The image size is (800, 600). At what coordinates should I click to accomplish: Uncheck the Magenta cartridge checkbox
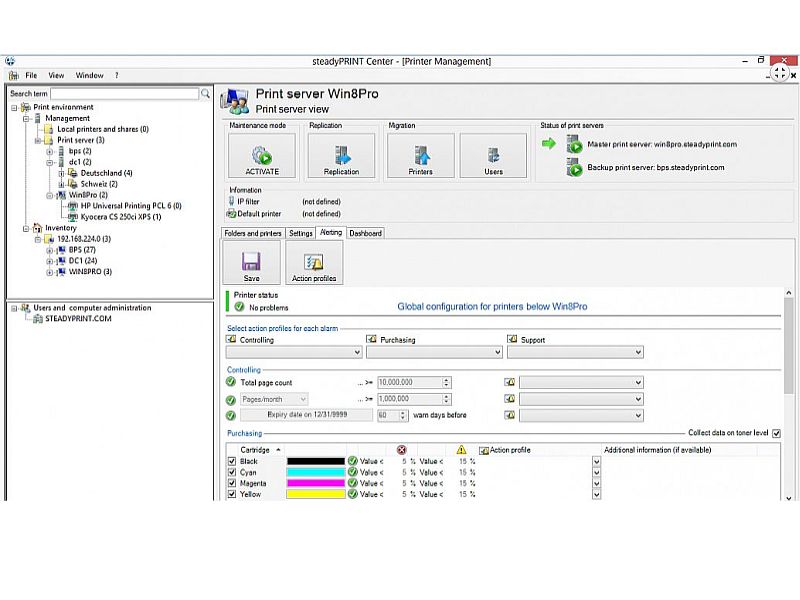[232, 483]
